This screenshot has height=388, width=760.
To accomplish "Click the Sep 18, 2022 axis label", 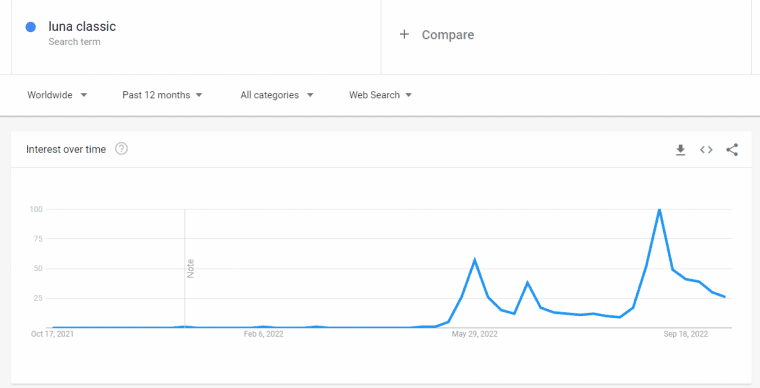I will (685, 334).
